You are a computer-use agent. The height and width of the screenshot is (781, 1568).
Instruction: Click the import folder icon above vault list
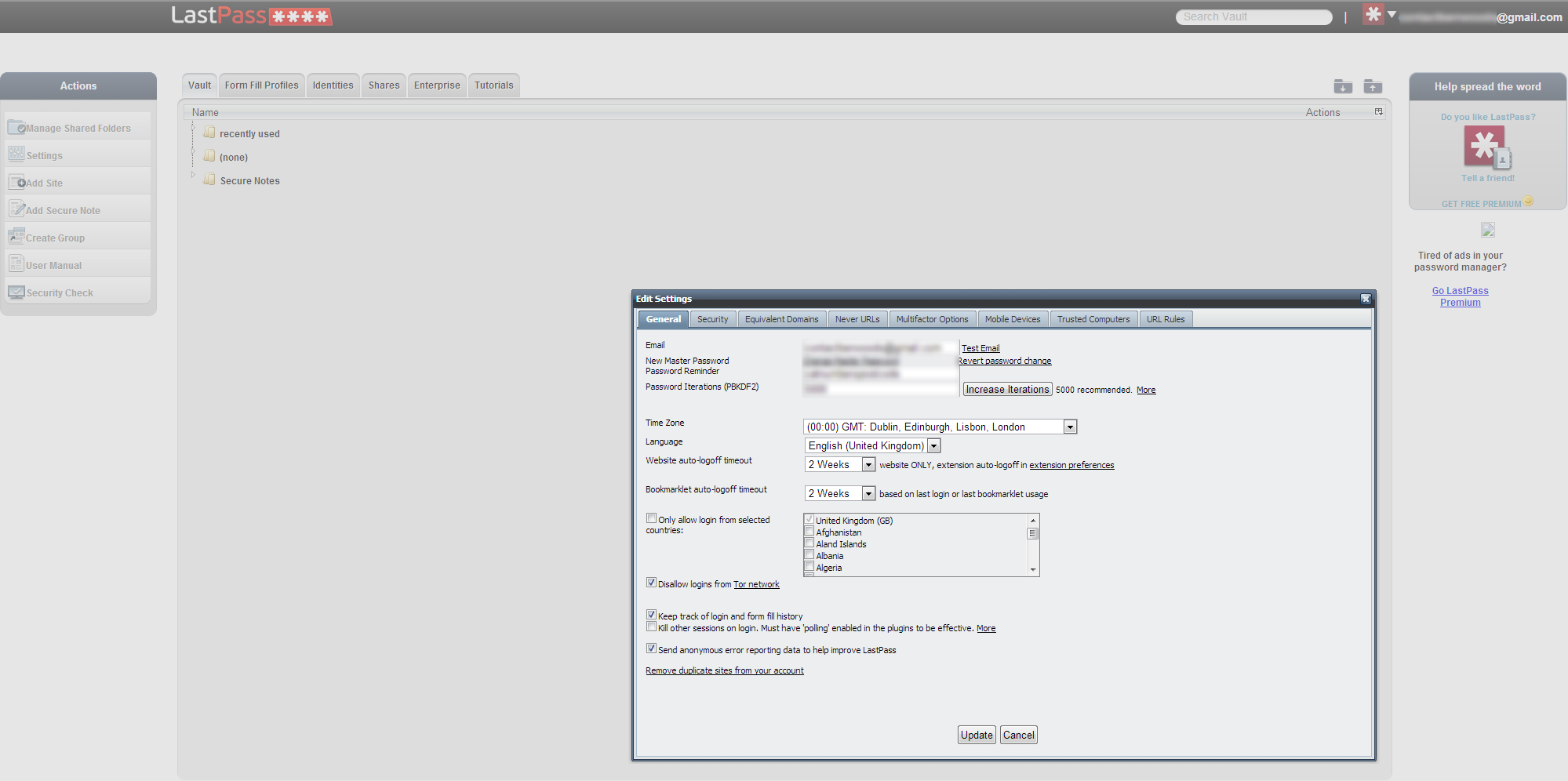pyautogui.click(x=1343, y=86)
